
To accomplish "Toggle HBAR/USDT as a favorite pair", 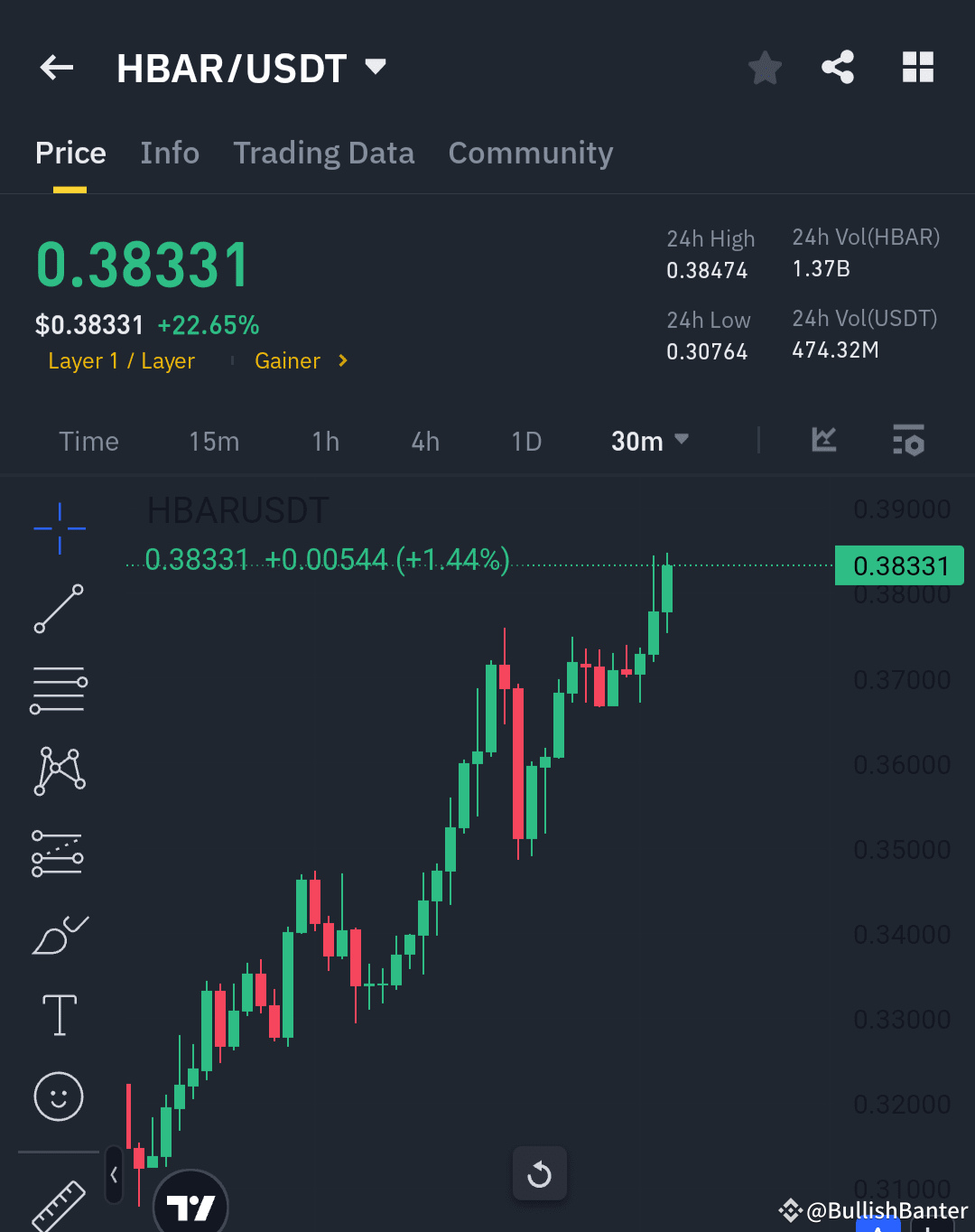I will point(764,67).
